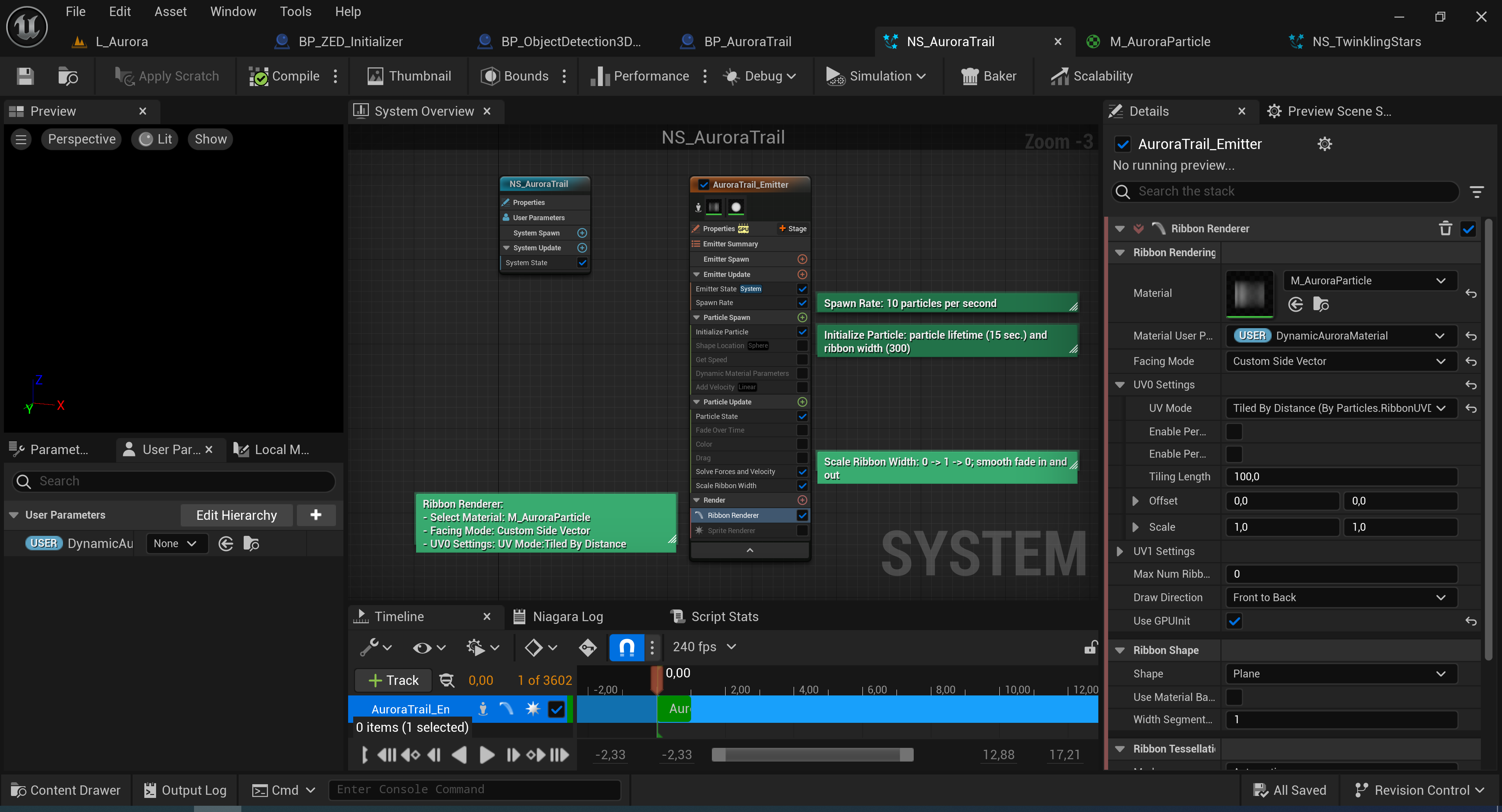Open the Baker tool
Image resolution: width=1502 pixels, height=812 pixels.
989,76
